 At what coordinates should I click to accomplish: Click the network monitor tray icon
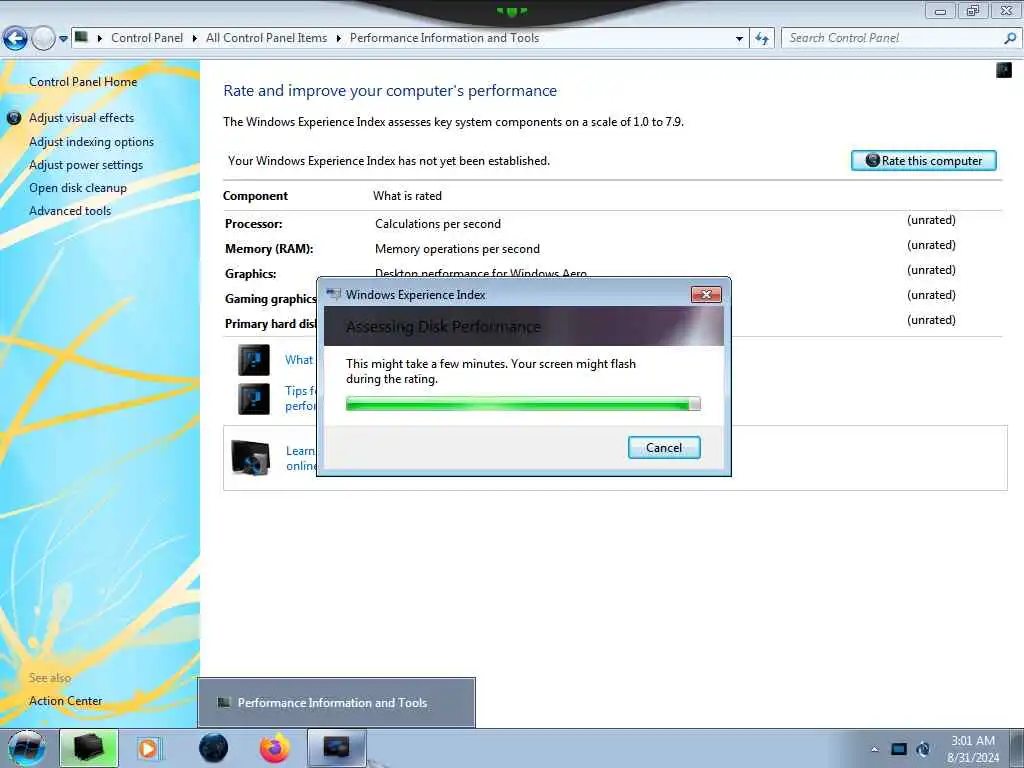point(899,749)
